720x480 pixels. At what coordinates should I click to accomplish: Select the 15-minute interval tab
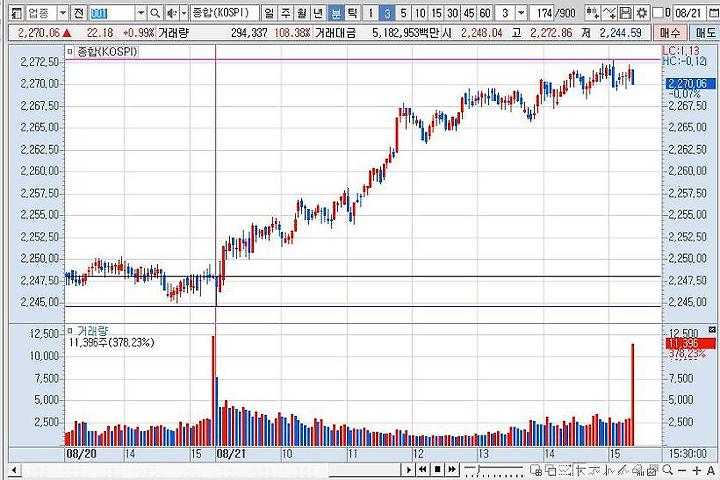[x=436, y=13]
